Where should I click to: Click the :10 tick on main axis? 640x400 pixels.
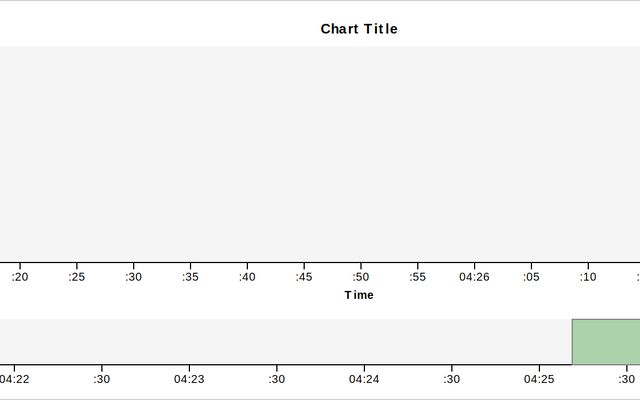[x=588, y=277]
